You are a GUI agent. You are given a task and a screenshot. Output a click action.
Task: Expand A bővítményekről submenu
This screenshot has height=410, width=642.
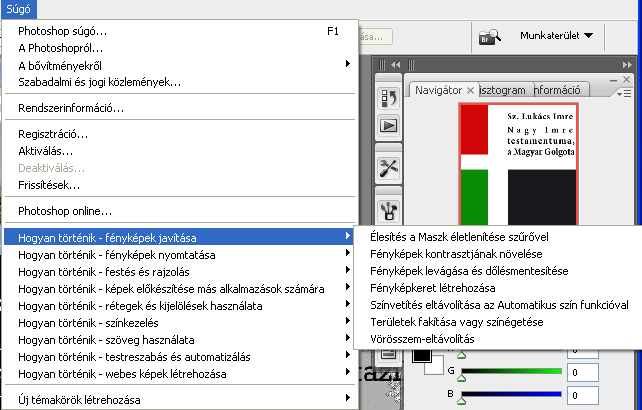[x=179, y=66]
